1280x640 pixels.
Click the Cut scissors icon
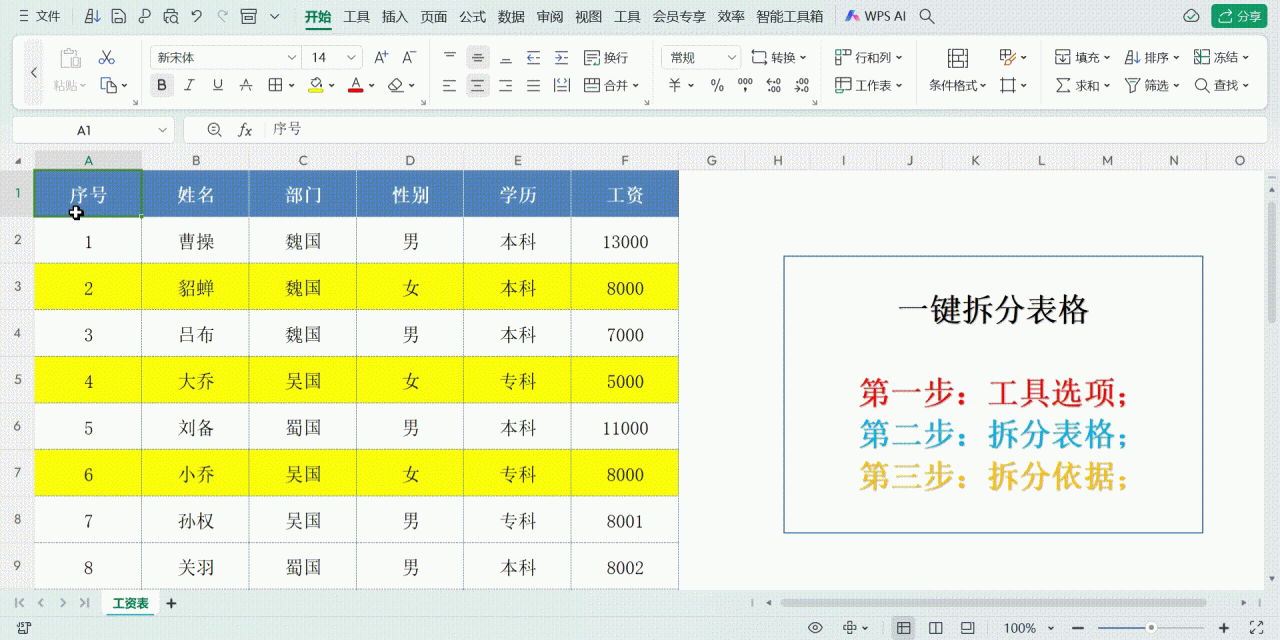tap(107, 58)
